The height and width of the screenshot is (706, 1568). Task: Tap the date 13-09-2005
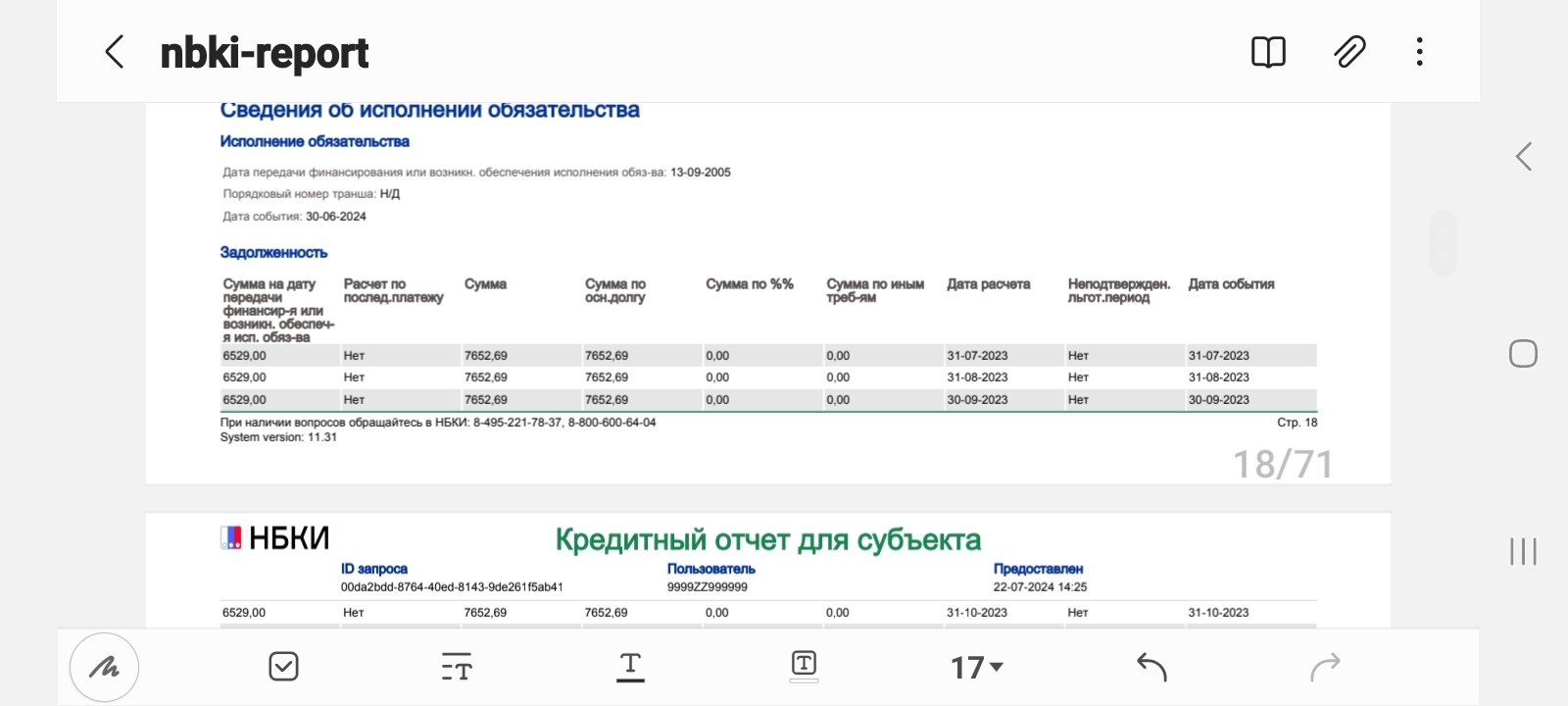coord(701,173)
